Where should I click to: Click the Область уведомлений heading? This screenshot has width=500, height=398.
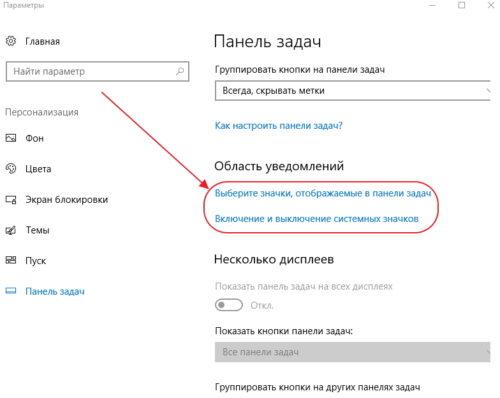279,166
